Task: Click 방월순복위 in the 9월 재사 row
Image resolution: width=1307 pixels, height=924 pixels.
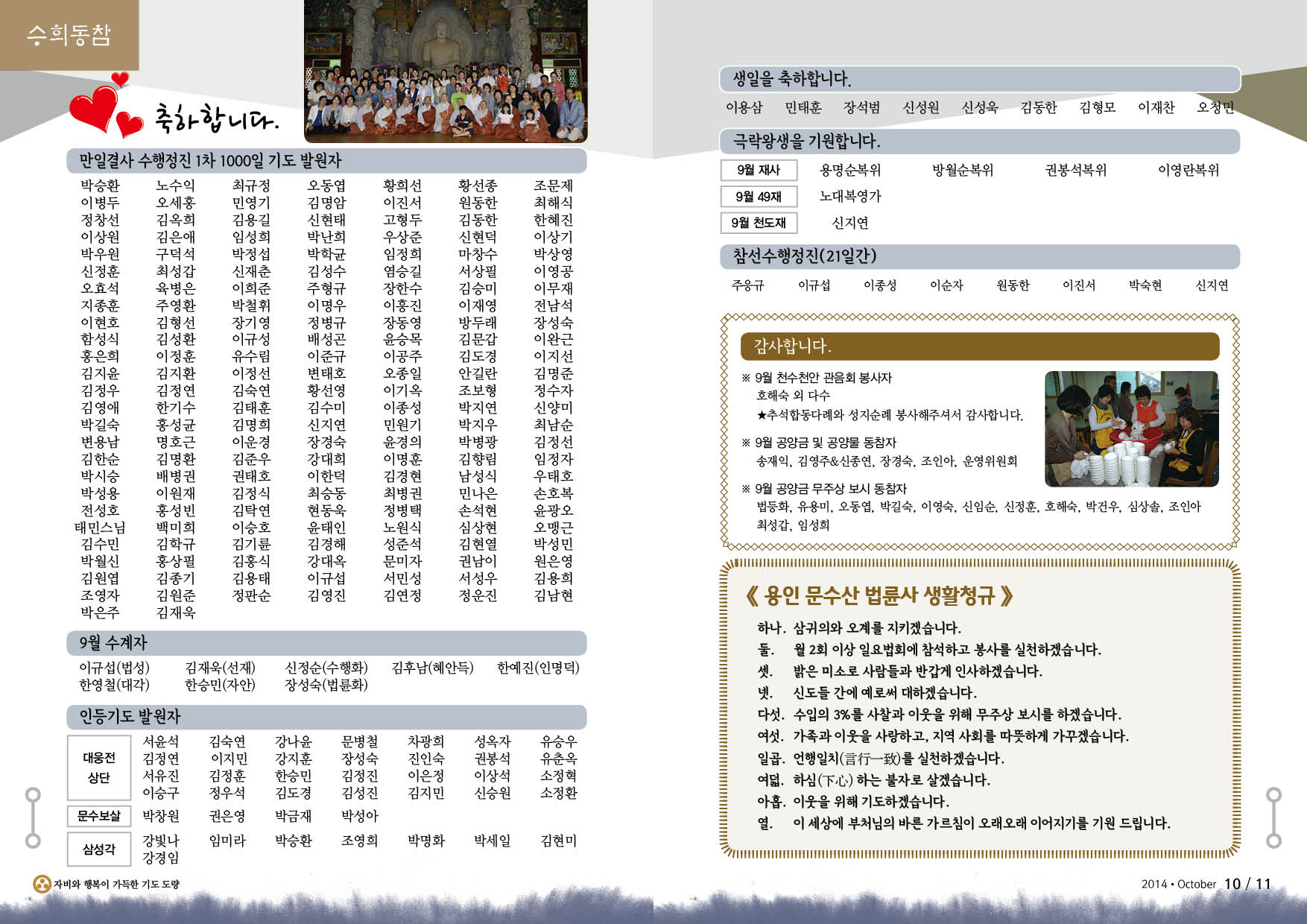Action: [963, 171]
